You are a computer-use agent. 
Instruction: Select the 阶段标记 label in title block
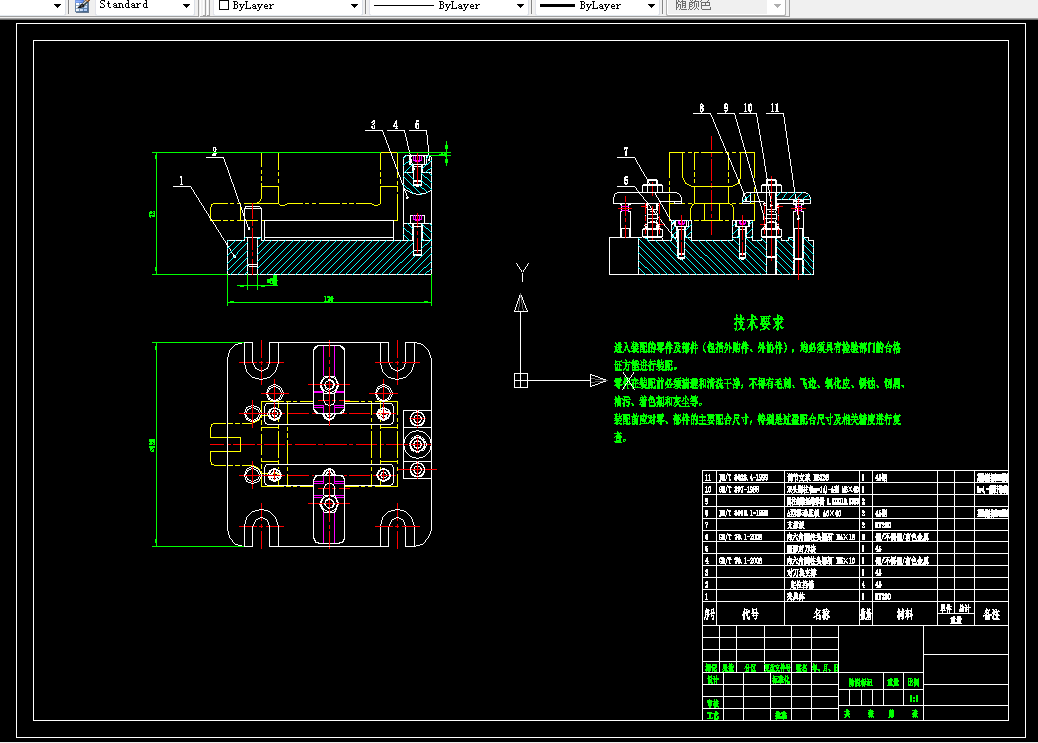pos(861,682)
